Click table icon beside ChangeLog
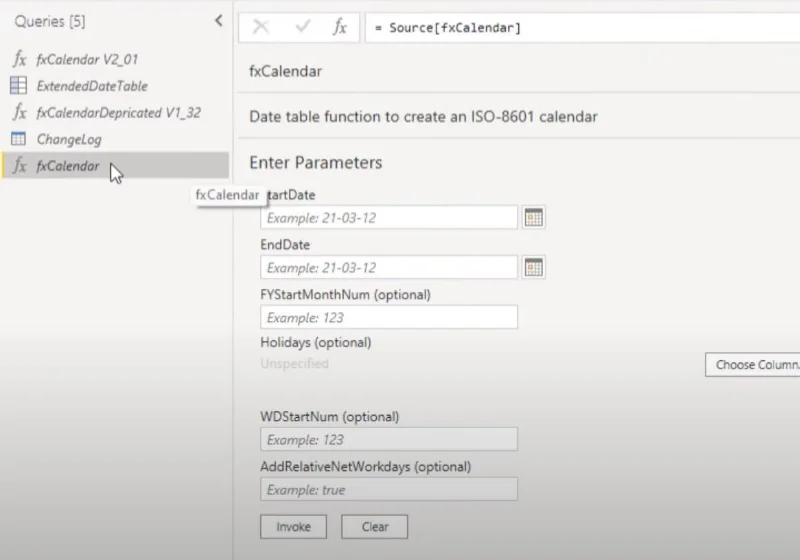This screenshot has width=800, height=560. pyautogui.click(x=18, y=139)
